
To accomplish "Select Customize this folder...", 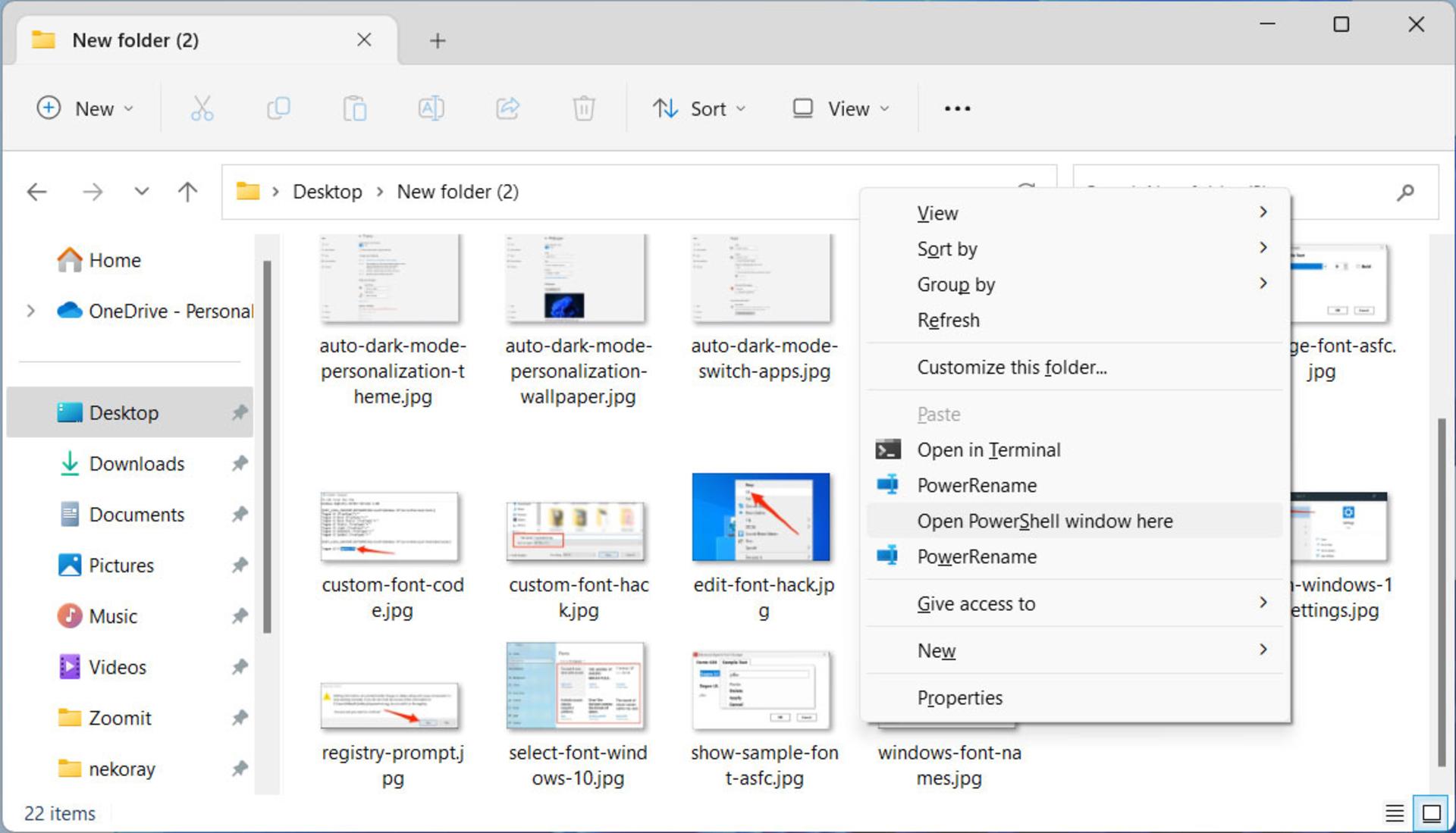I will pos(1075,367).
